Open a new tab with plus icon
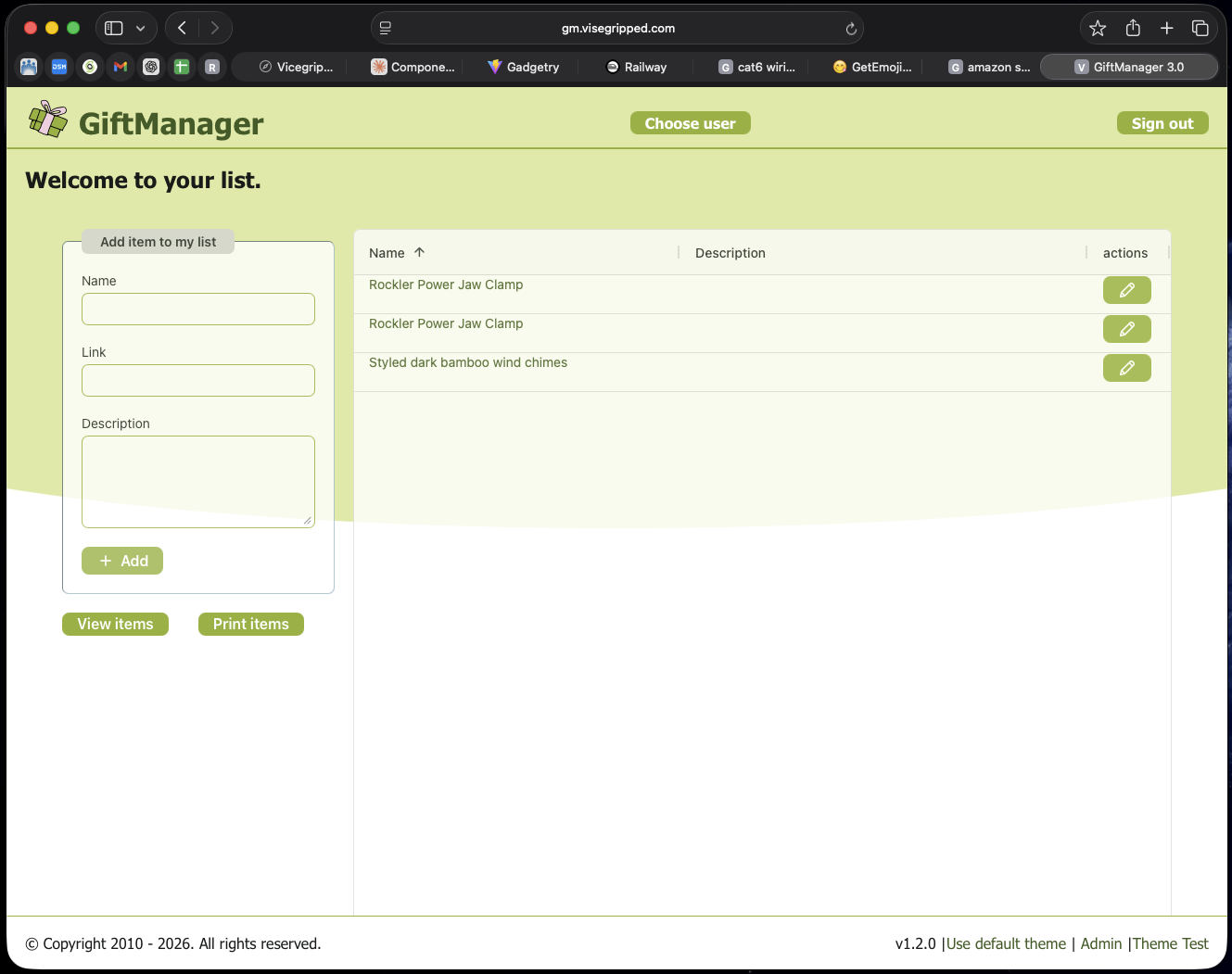Viewport: 1232px width, 974px height. (x=1167, y=28)
